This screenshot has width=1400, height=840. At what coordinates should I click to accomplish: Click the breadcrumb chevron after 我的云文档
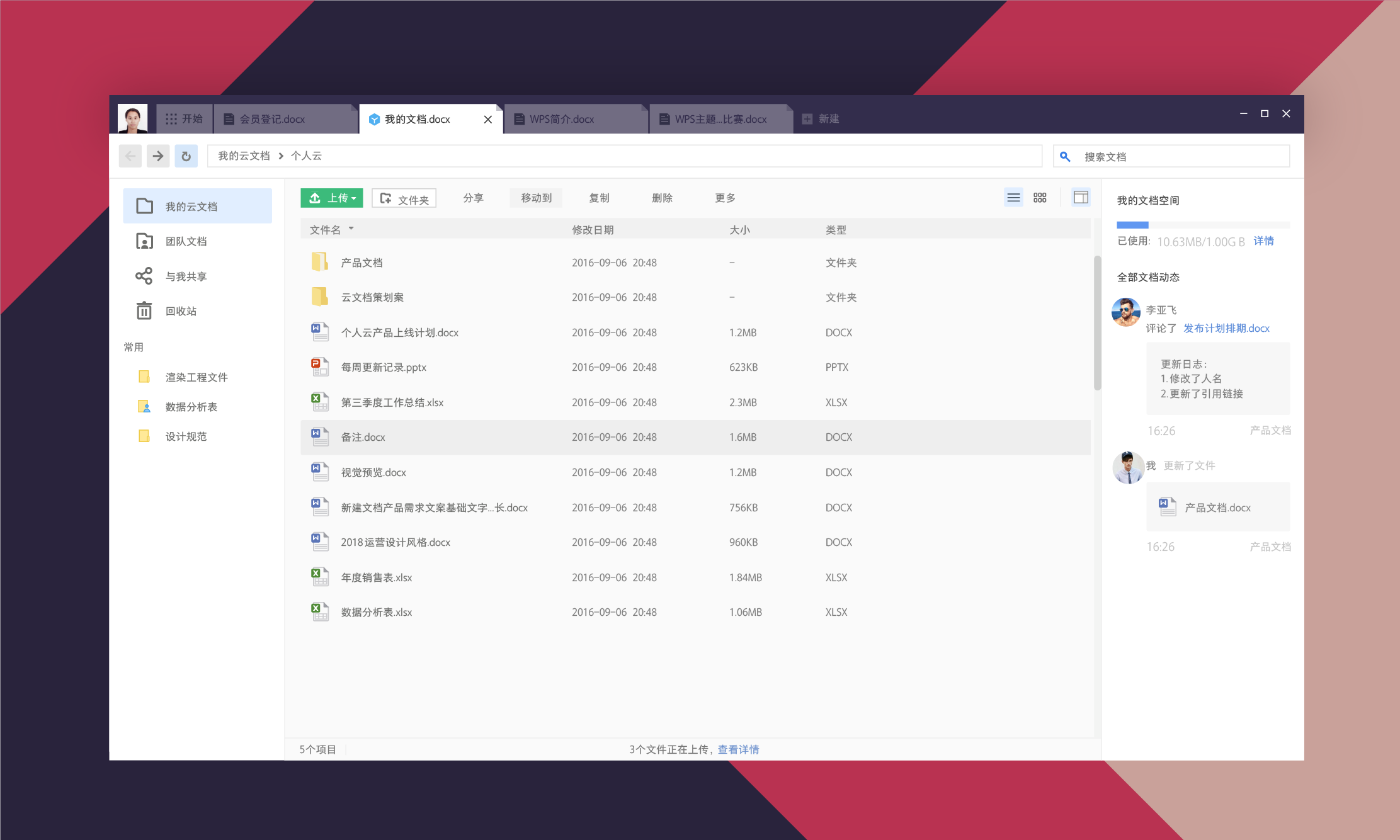pos(281,156)
